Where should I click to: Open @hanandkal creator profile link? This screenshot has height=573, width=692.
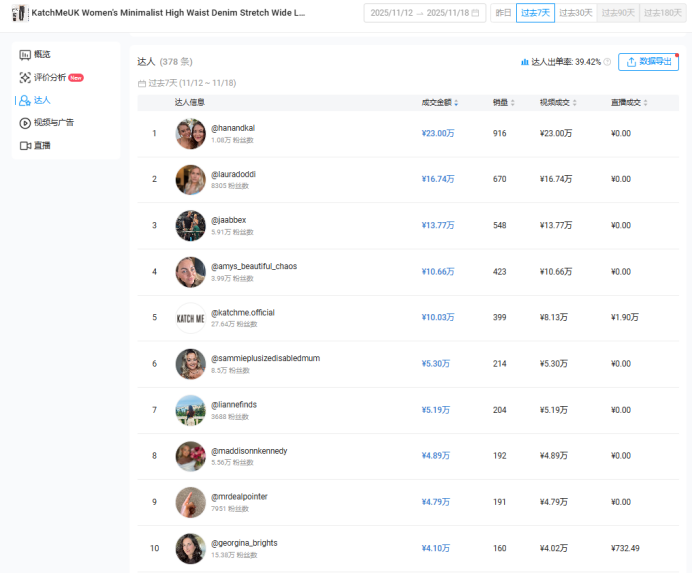click(233, 128)
